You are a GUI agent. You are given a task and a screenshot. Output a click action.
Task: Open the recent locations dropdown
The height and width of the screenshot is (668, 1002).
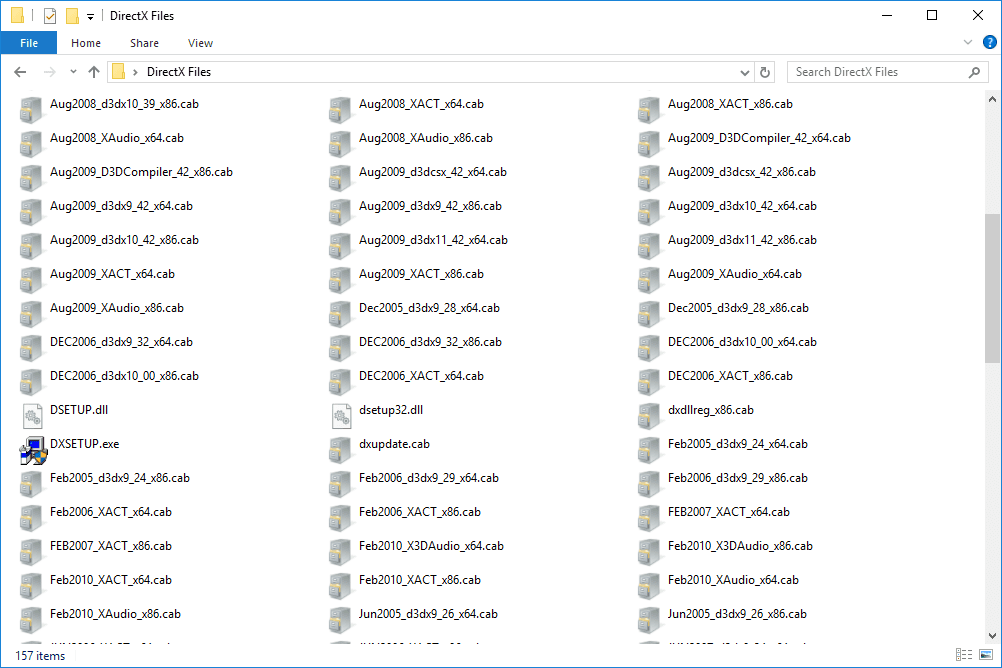73,72
